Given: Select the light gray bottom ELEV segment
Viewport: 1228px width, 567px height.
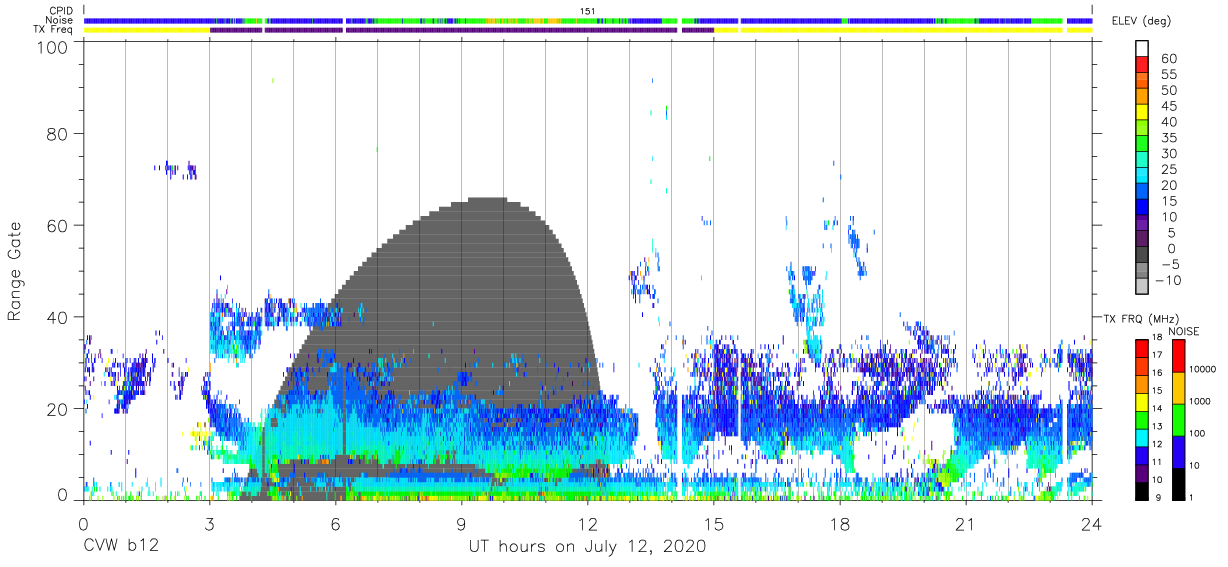Looking at the screenshot, I should point(1143,286).
